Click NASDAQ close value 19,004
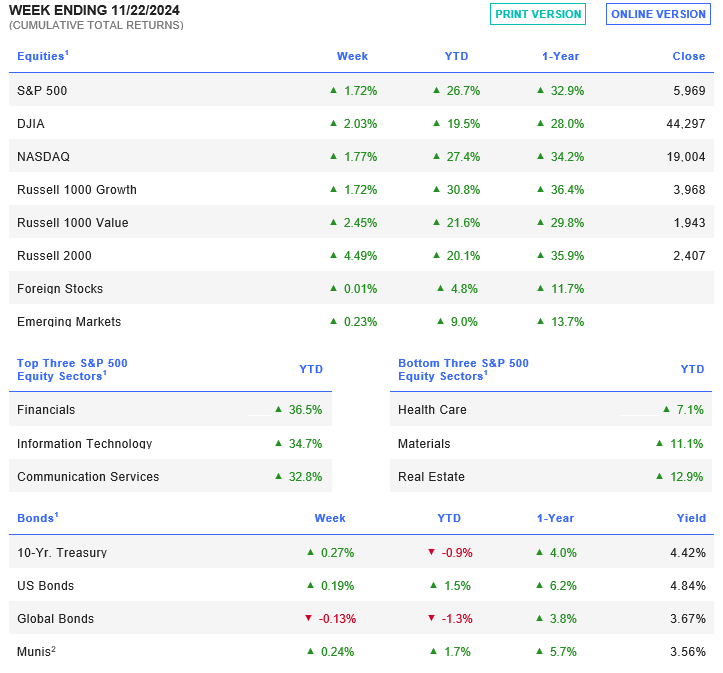The width and height of the screenshot is (723, 673). pyautogui.click(x=686, y=157)
